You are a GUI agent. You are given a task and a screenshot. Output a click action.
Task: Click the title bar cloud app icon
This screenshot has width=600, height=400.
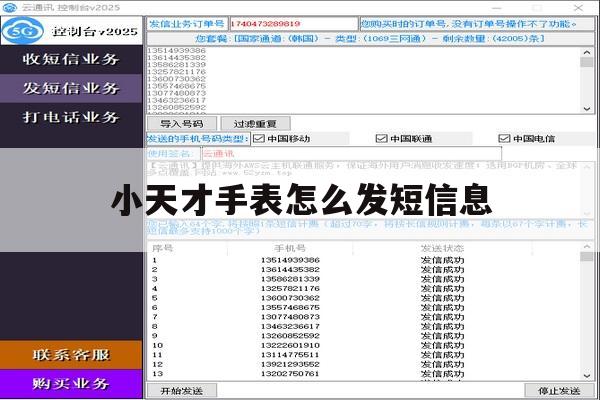pyautogui.click(x=10, y=7)
